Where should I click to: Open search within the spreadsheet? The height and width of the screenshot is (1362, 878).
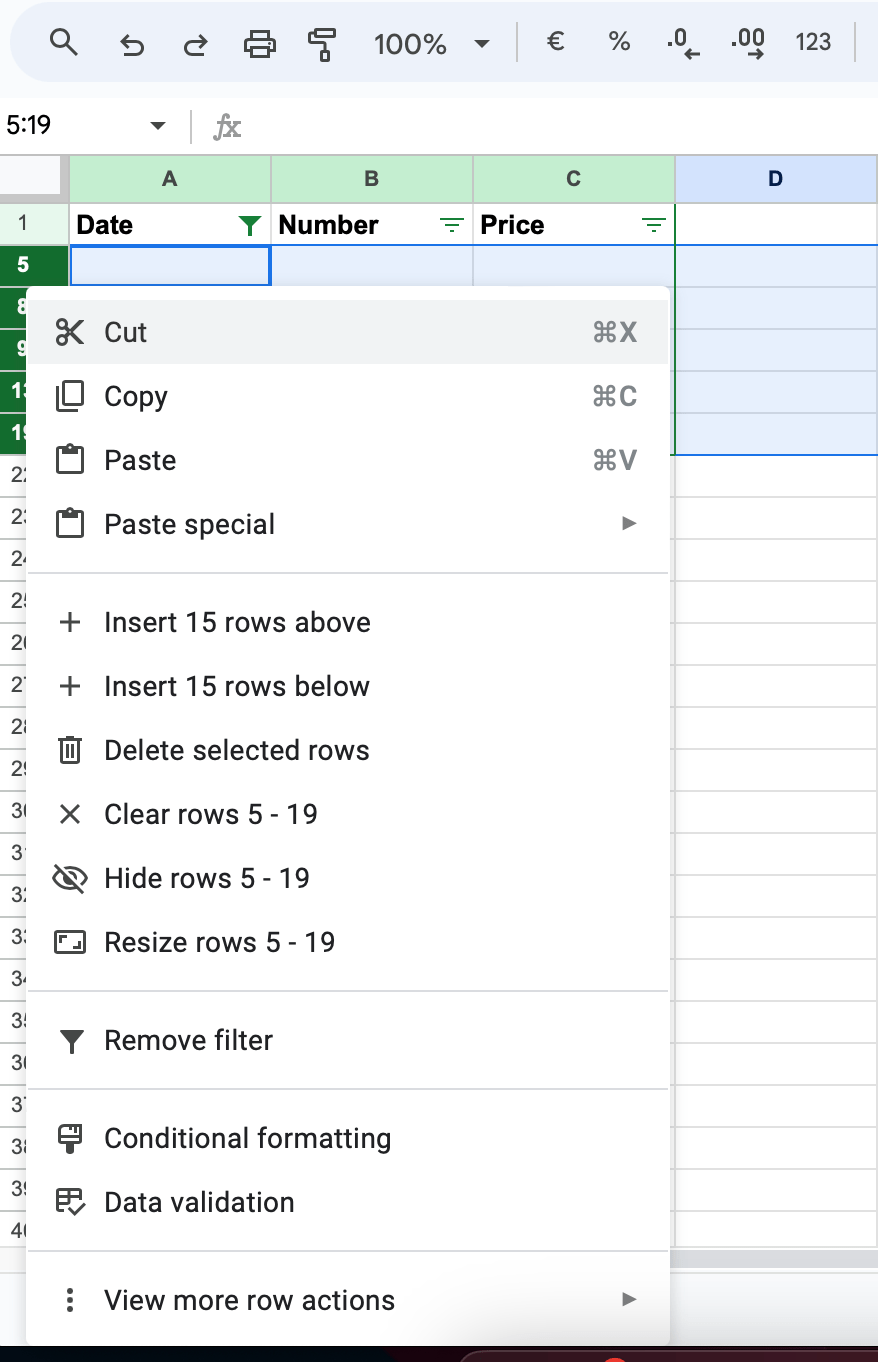point(64,42)
